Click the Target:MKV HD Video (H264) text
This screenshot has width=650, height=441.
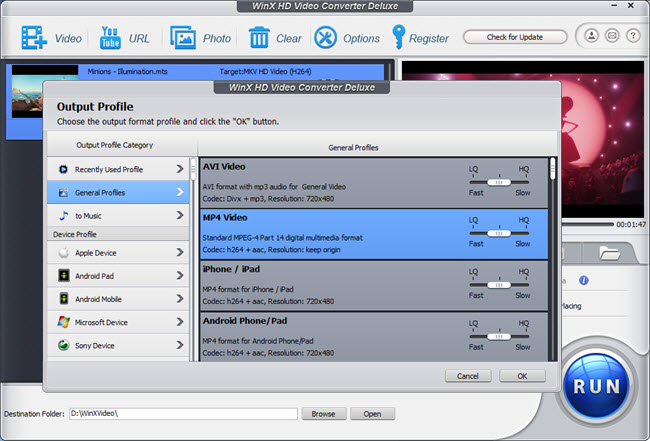(x=265, y=71)
